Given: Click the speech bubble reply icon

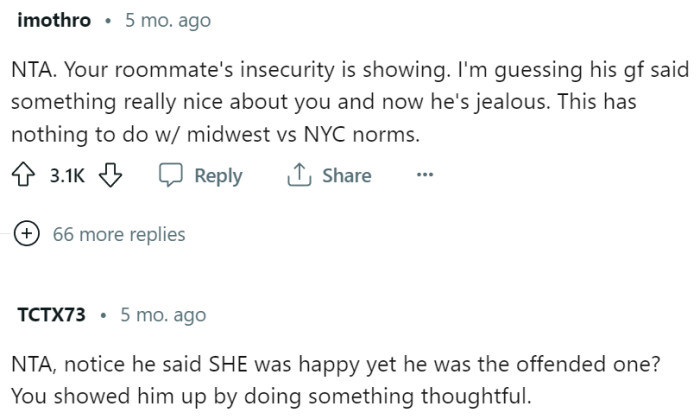Looking at the screenshot, I should 169,176.
